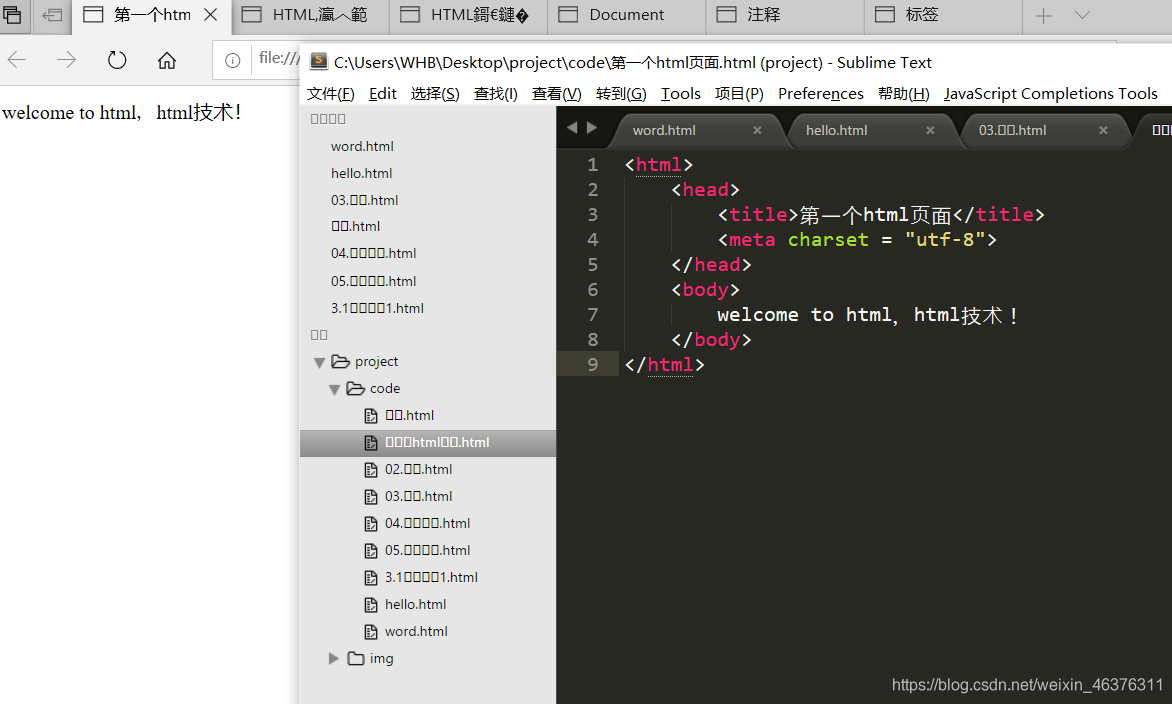Click the site info icon in address bar
1172x704 pixels.
[x=232, y=60]
